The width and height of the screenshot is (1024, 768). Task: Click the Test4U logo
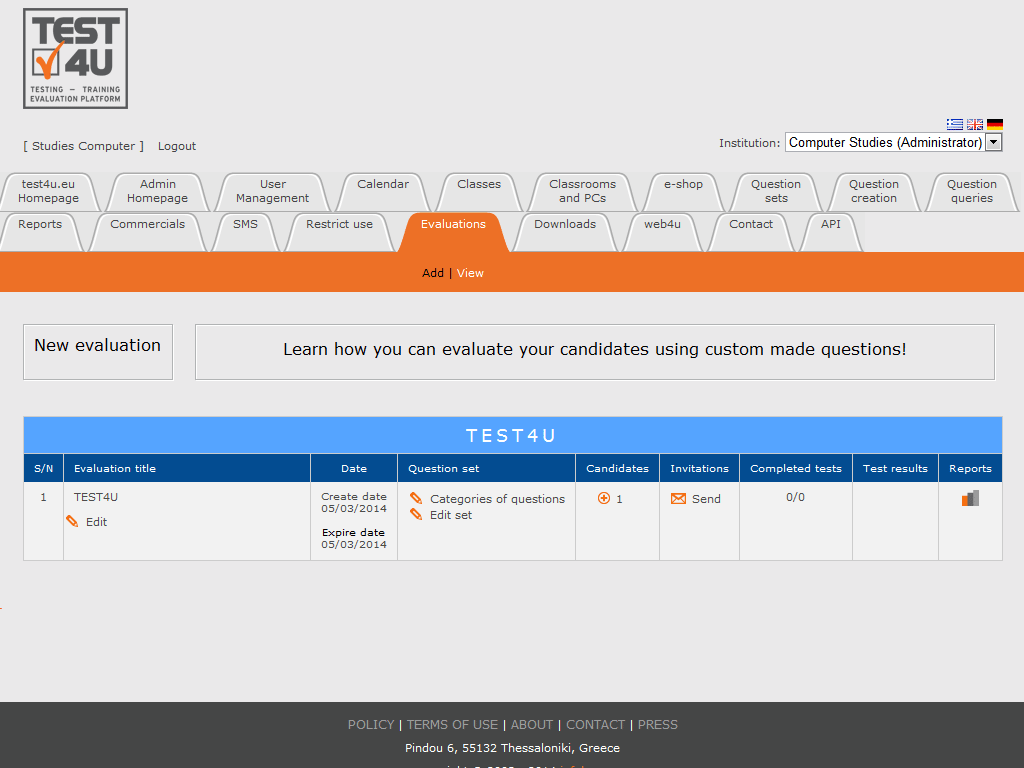[76, 59]
